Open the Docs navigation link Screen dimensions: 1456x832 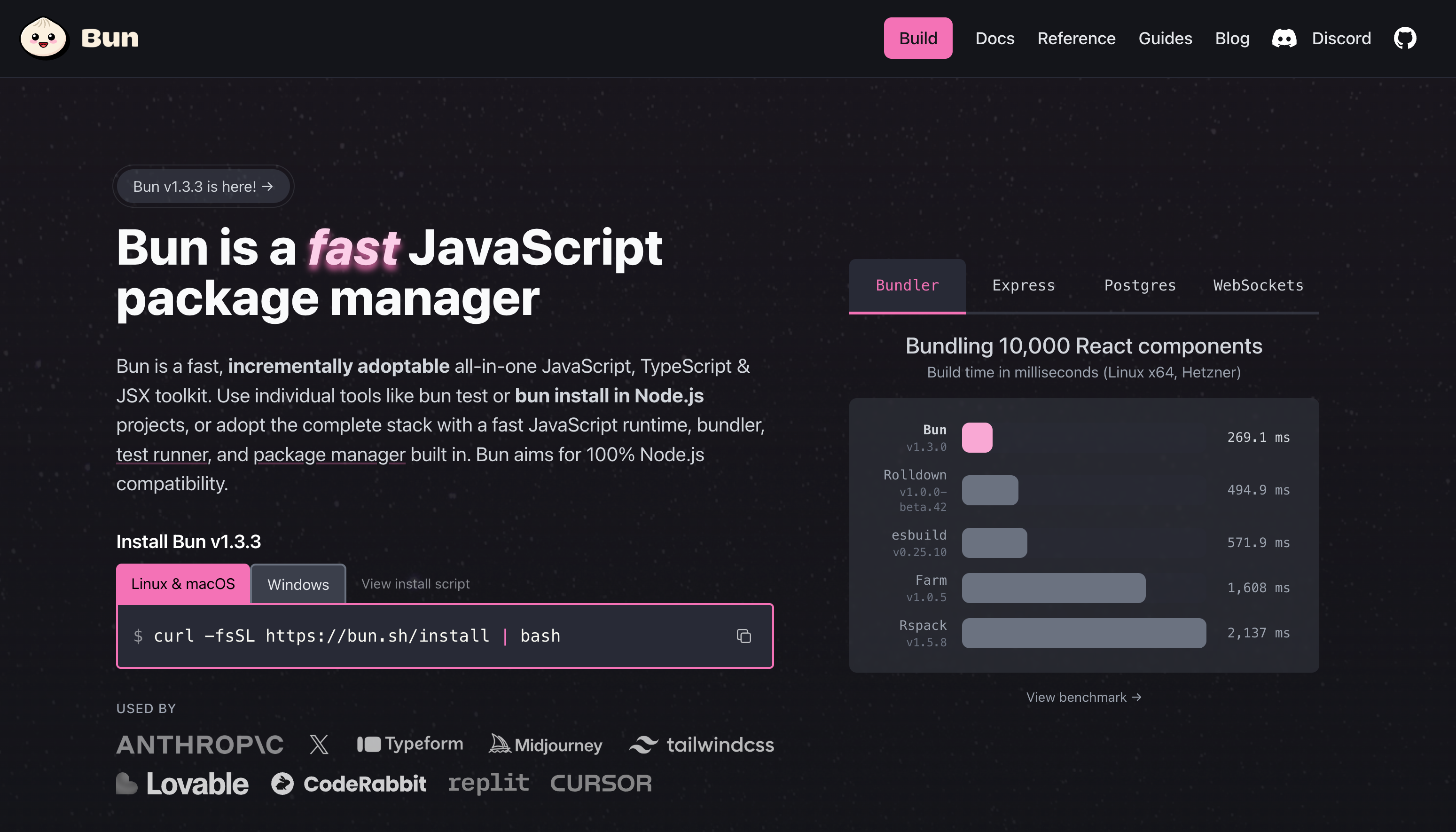pyautogui.click(x=994, y=38)
